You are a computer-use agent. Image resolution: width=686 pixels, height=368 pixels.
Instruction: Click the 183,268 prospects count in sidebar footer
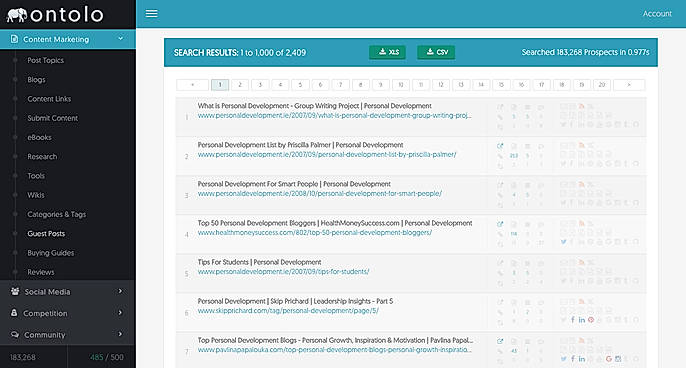tap(23, 357)
